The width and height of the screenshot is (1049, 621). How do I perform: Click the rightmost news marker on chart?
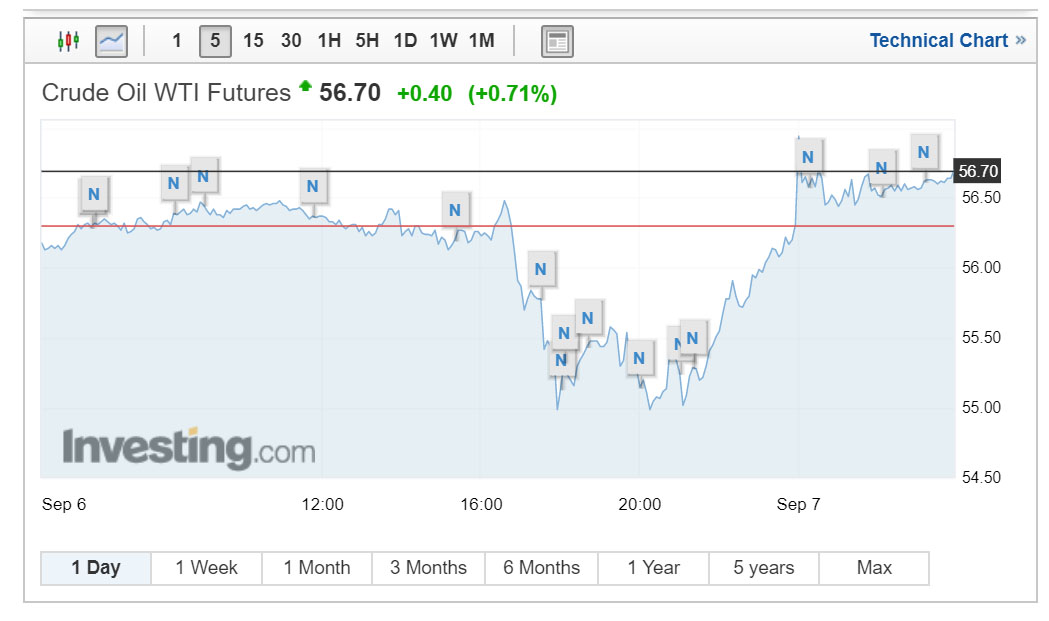click(923, 153)
